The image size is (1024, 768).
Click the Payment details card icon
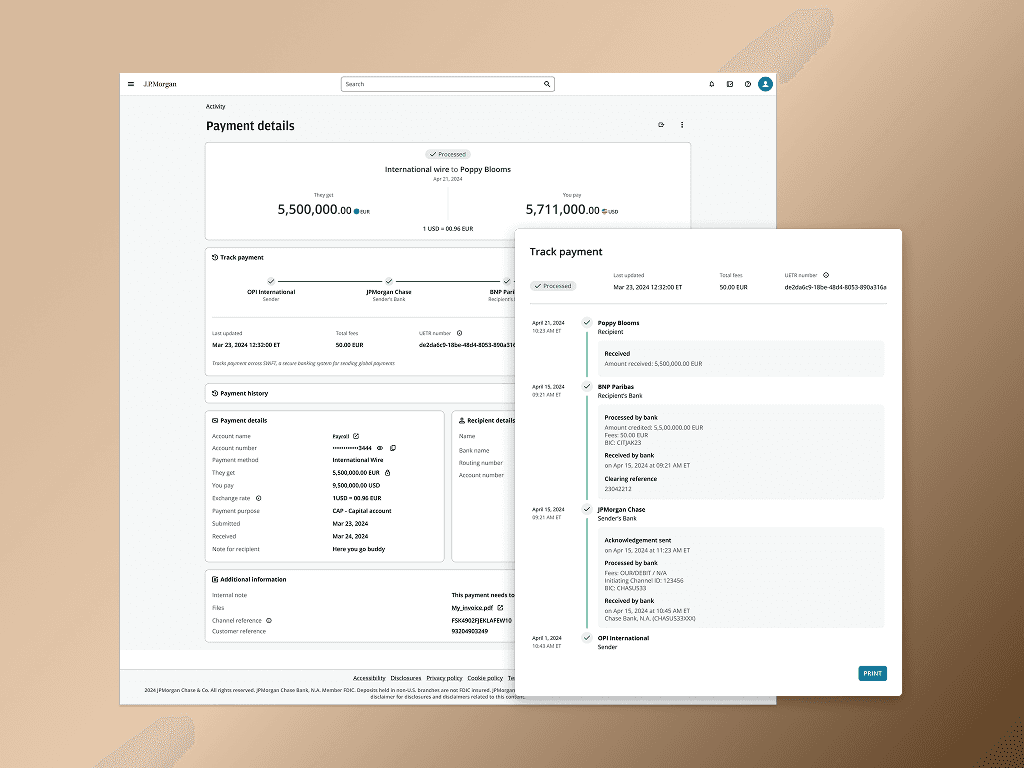(215, 421)
